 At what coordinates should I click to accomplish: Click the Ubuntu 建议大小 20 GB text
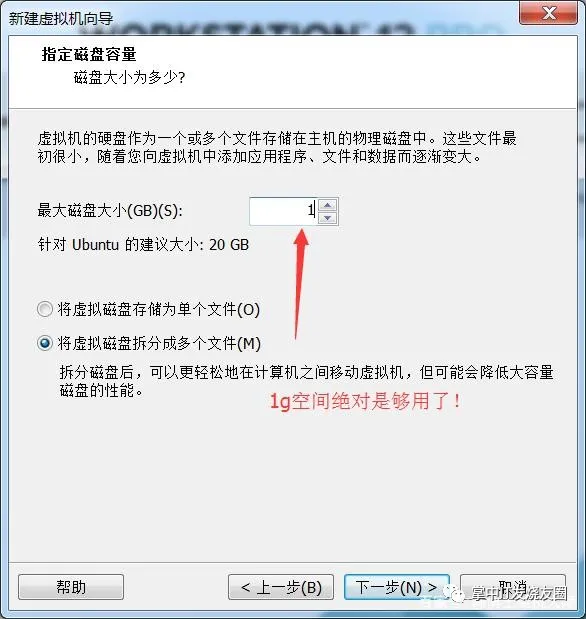pyautogui.click(x=143, y=245)
